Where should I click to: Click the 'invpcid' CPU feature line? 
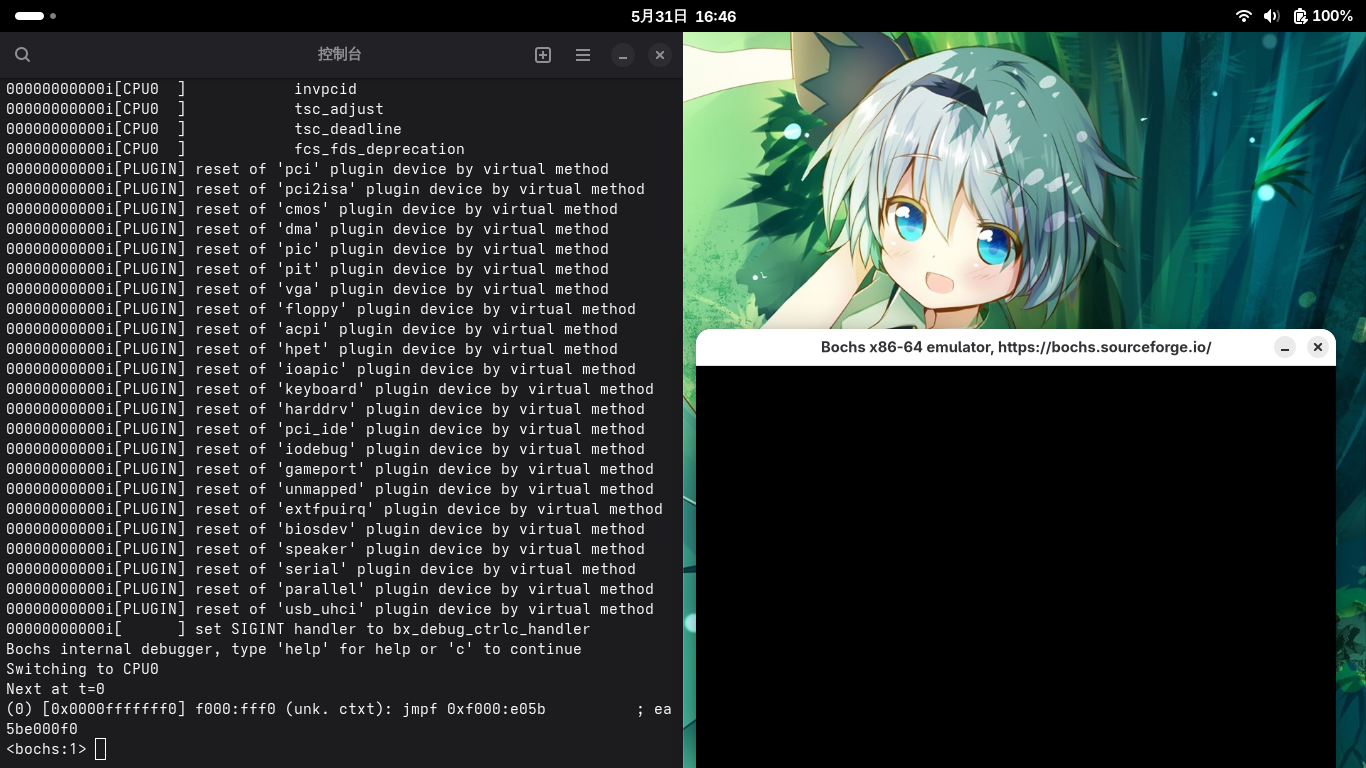[x=181, y=89]
